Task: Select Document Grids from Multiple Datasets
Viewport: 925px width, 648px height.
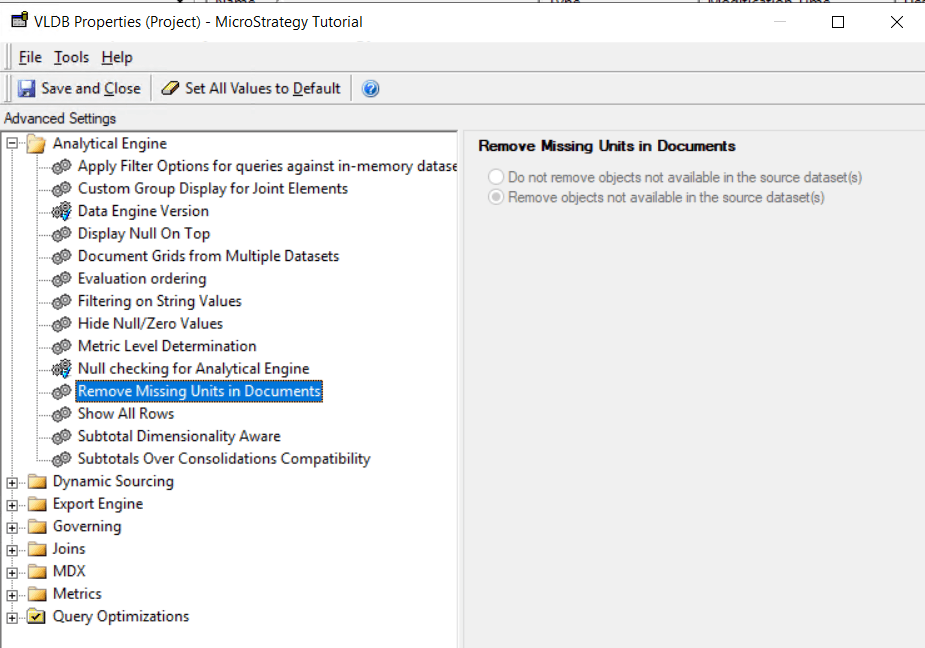Action: click(x=209, y=256)
